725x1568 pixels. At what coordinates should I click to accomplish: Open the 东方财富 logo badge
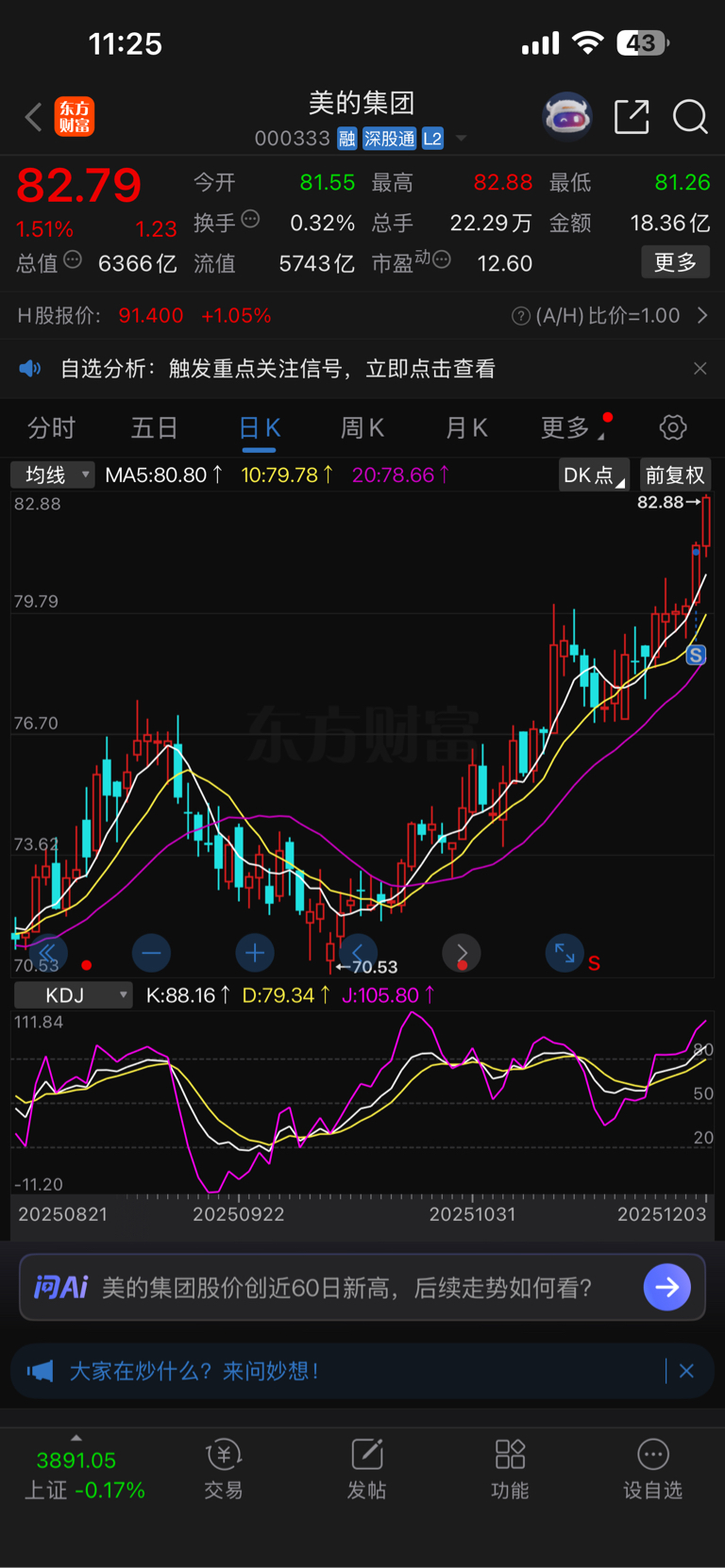click(75, 117)
